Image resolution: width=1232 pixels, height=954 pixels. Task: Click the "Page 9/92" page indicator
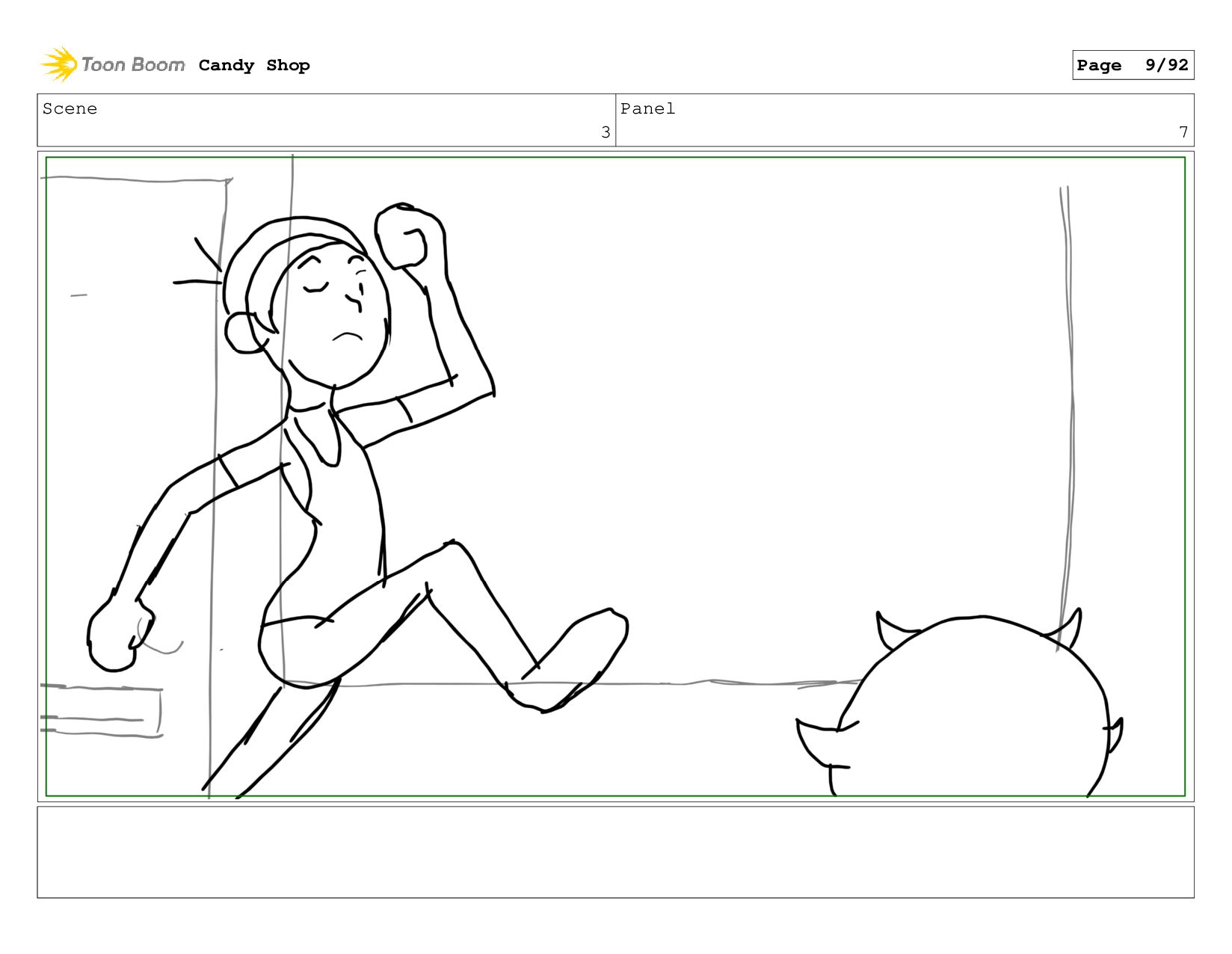pos(1133,65)
